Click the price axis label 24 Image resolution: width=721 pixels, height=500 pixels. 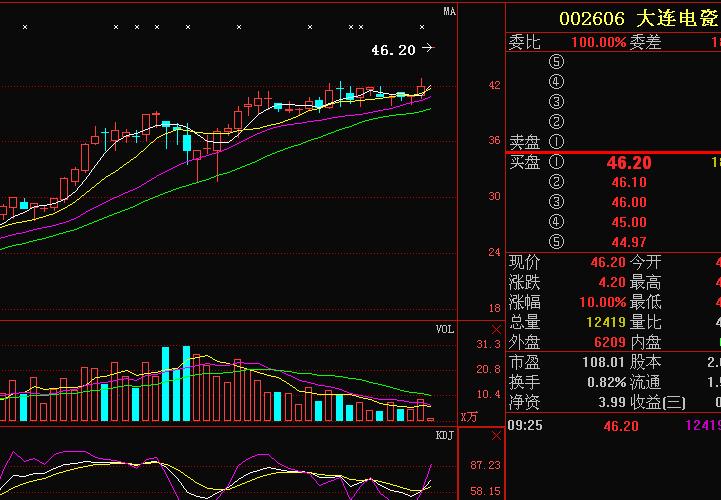[494, 253]
